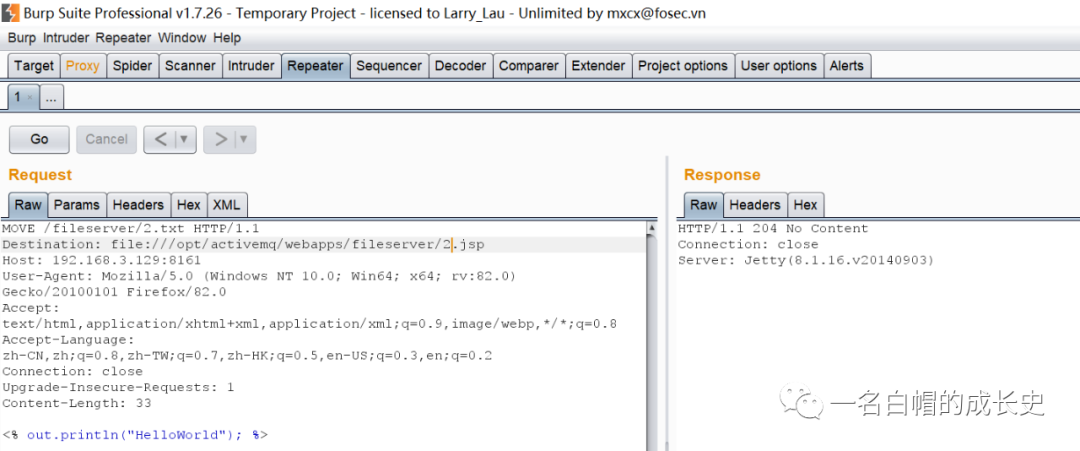Open the Burp menu
Screen dimensions: 1080x451
coord(22,38)
